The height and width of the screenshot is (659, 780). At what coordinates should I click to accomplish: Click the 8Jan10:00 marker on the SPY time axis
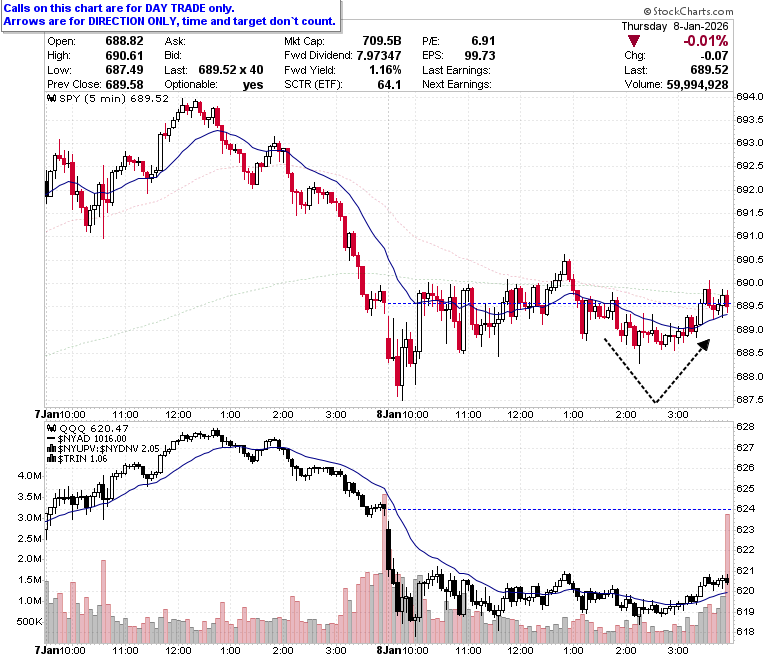tap(402, 415)
